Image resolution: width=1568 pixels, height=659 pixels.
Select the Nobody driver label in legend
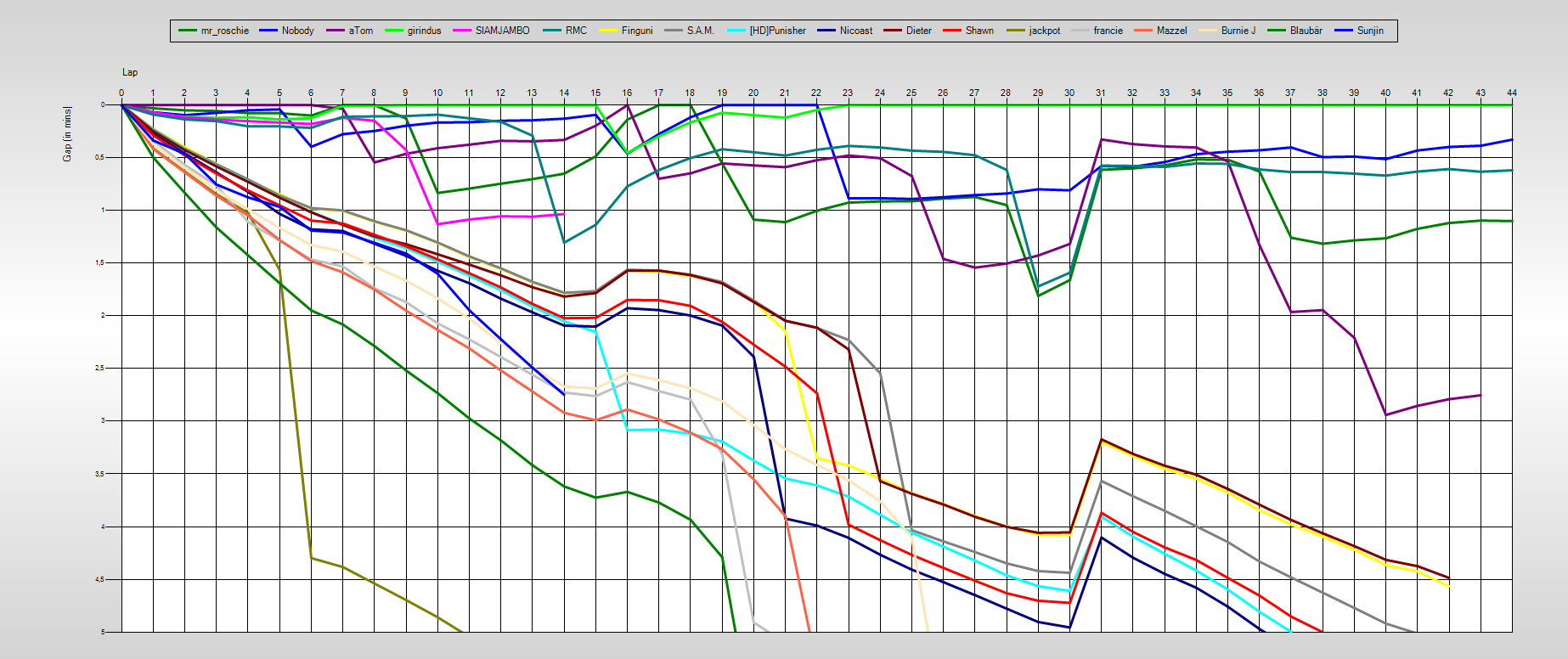tap(297, 31)
